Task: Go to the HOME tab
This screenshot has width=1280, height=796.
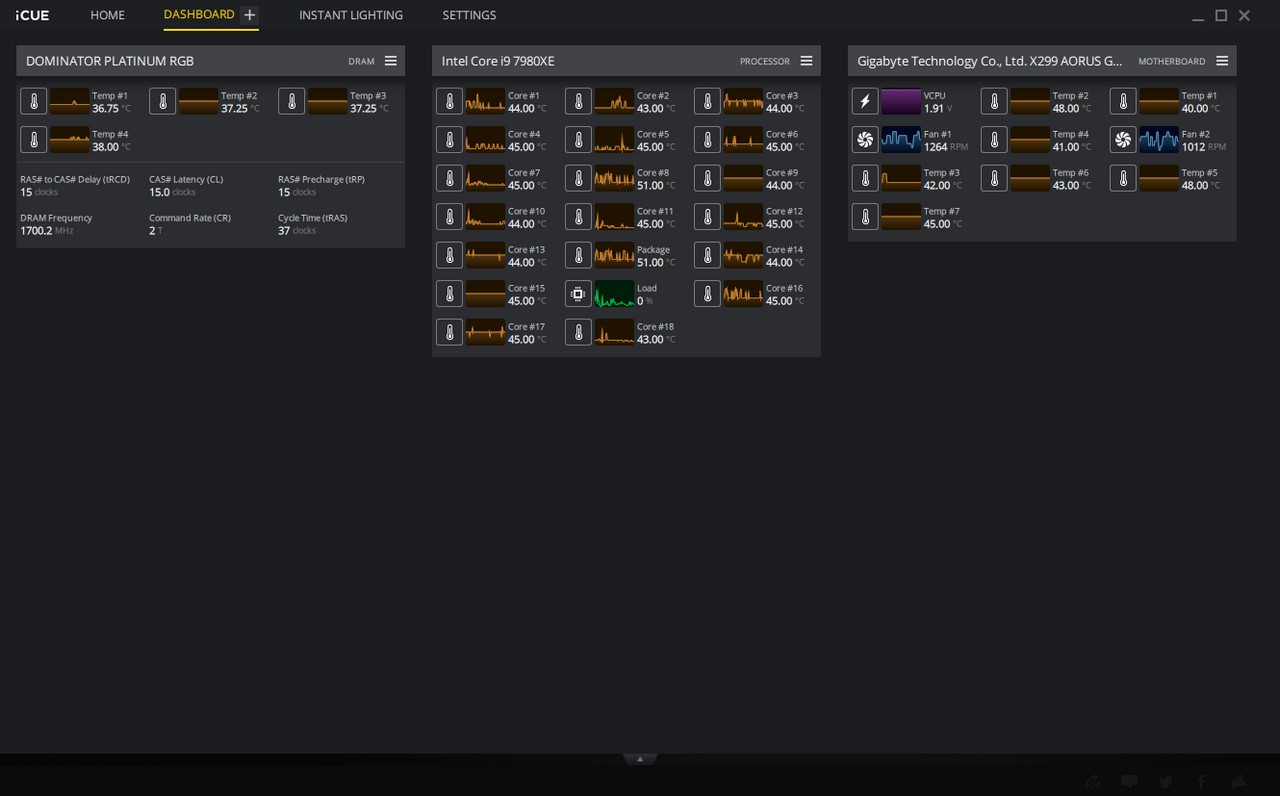Action: [107, 15]
